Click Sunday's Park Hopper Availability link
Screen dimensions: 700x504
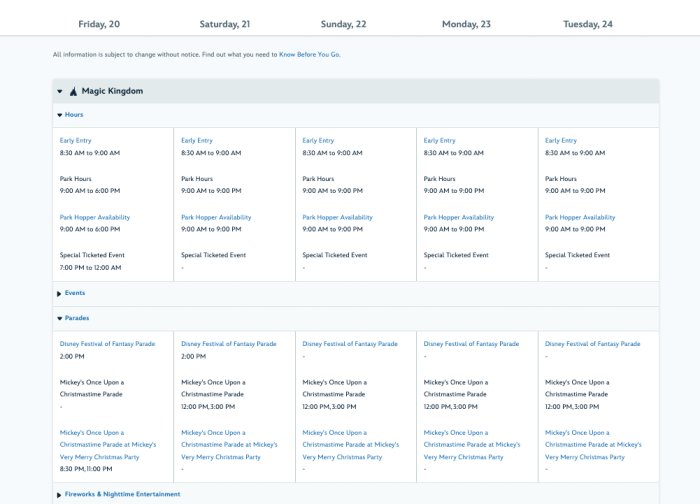click(337, 217)
